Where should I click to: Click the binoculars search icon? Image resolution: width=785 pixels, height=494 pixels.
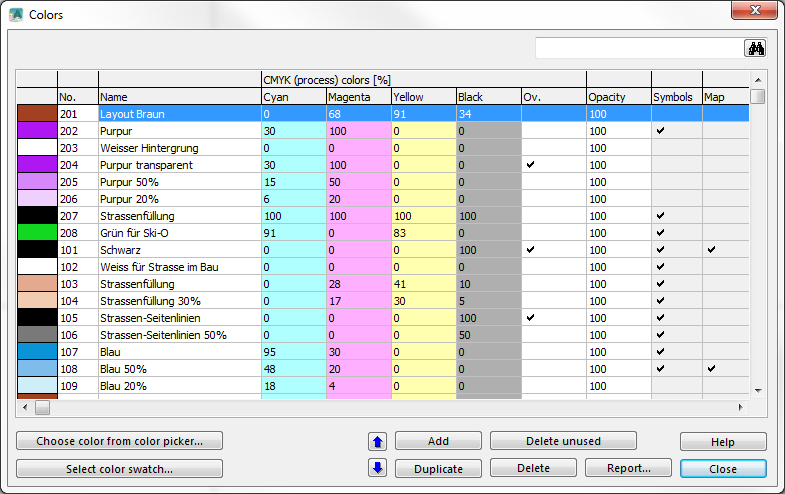tap(755, 48)
